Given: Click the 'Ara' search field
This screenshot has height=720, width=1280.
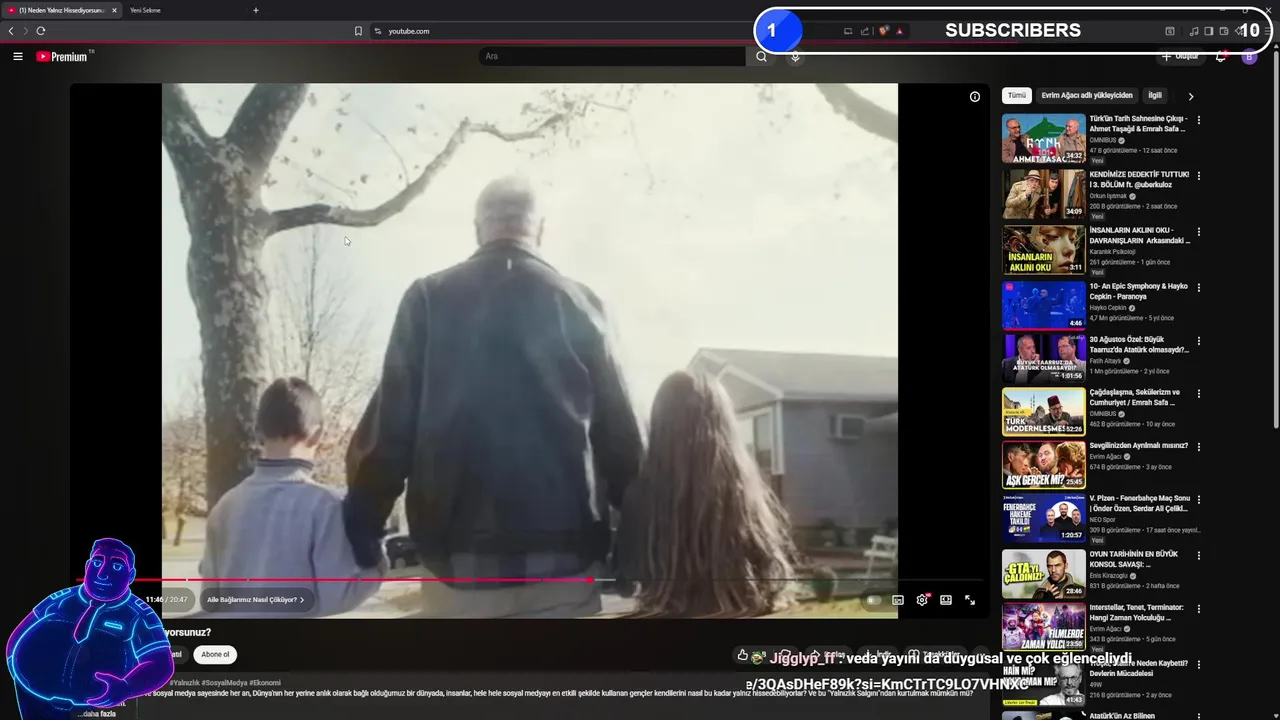Looking at the screenshot, I should coord(612,56).
